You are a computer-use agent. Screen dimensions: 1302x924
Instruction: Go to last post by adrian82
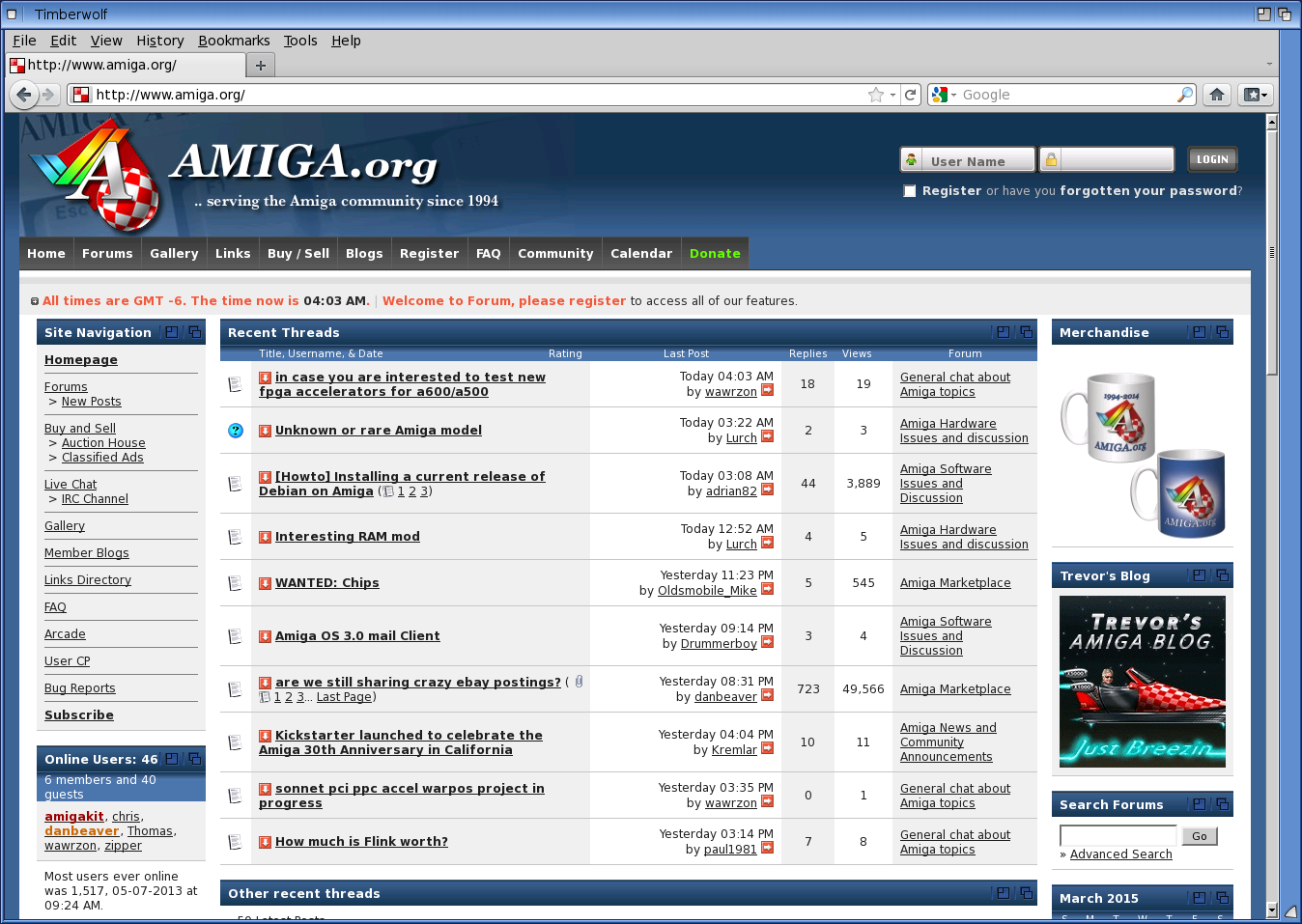[x=767, y=490]
